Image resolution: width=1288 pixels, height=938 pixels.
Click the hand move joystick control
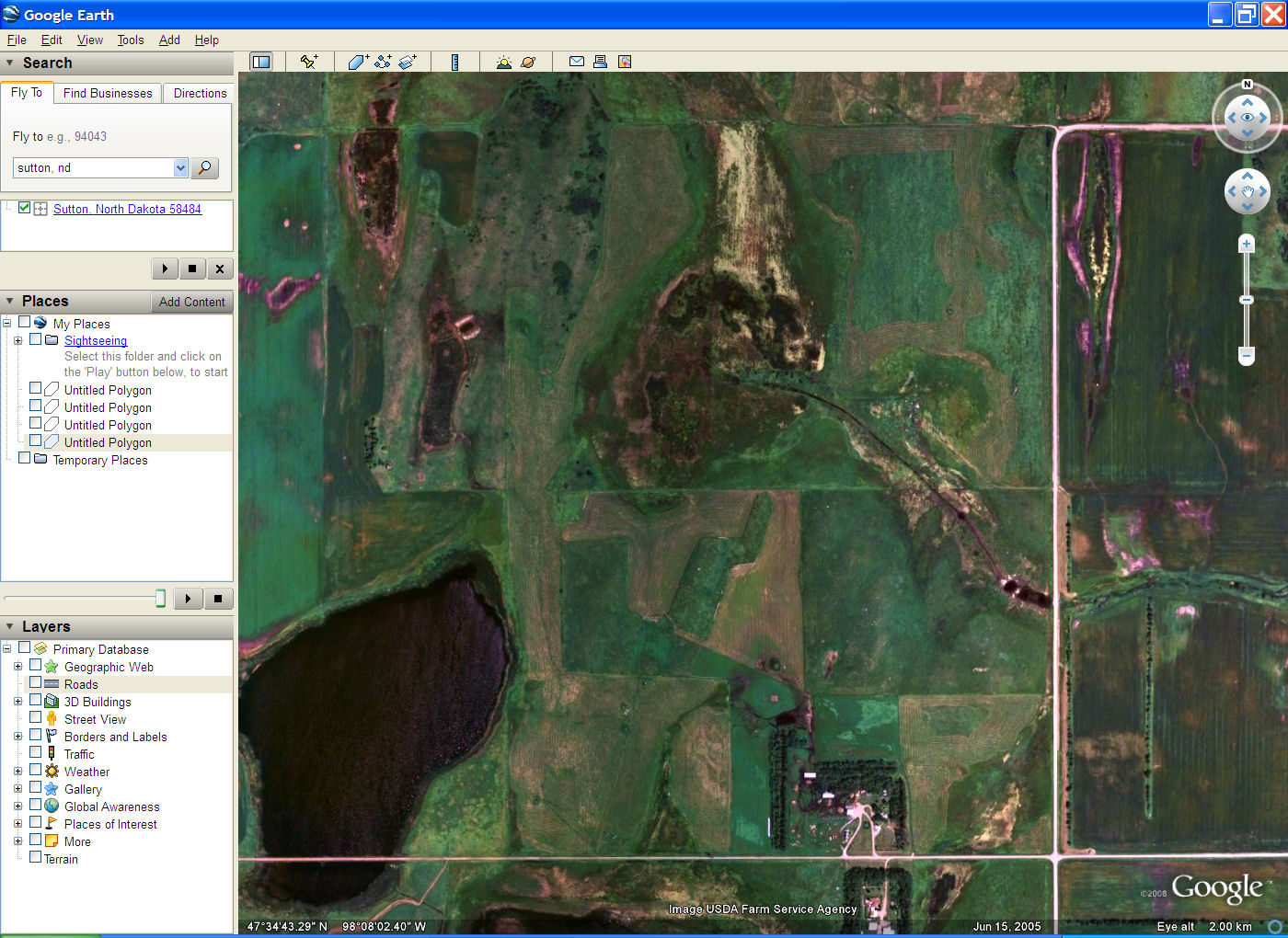[1248, 192]
